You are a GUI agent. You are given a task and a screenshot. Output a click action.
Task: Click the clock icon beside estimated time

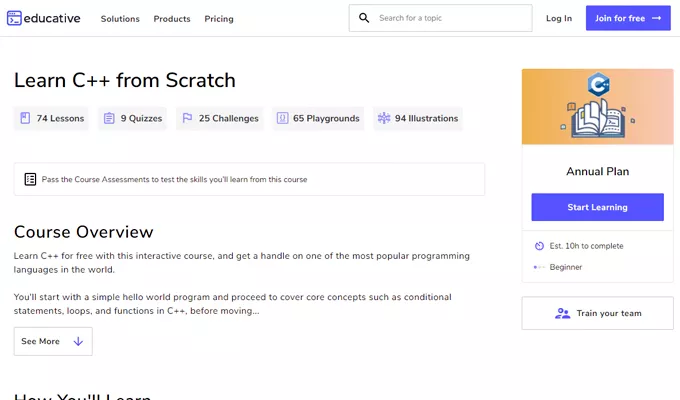click(x=539, y=246)
